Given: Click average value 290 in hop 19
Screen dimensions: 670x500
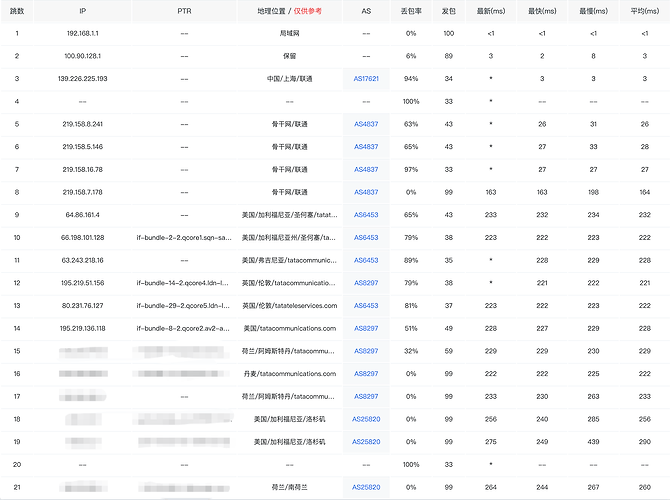Looking at the screenshot, I should (645, 441).
